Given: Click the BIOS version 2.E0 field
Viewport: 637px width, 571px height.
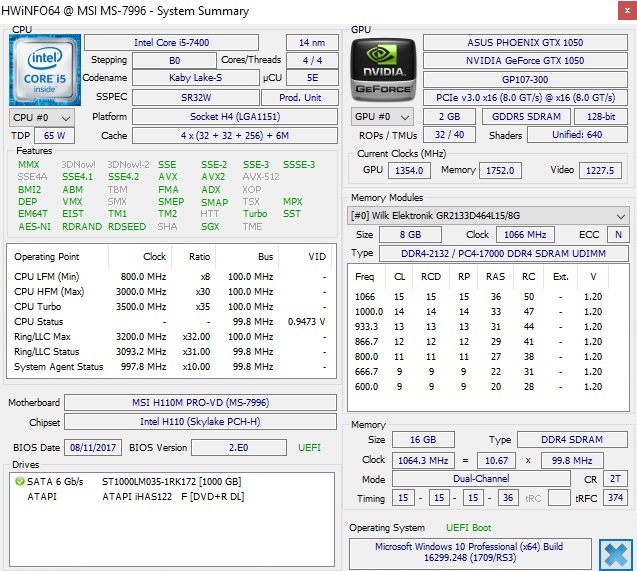Looking at the screenshot, I should [238, 448].
